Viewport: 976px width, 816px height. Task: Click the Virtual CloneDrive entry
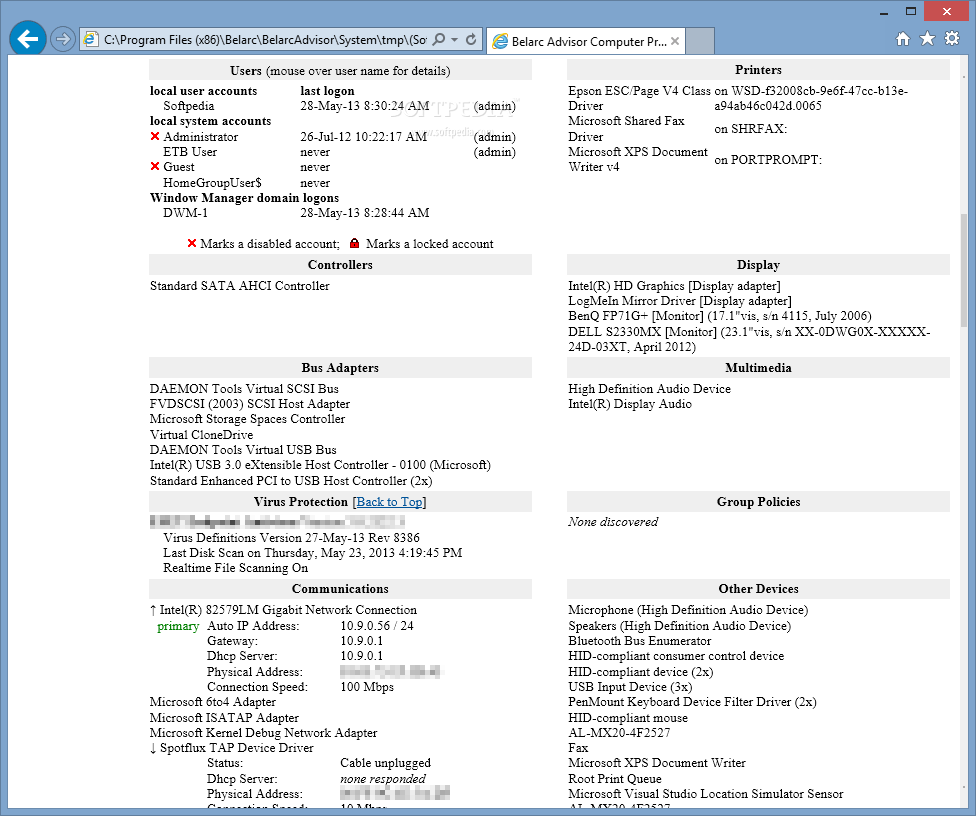(x=201, y=434)
